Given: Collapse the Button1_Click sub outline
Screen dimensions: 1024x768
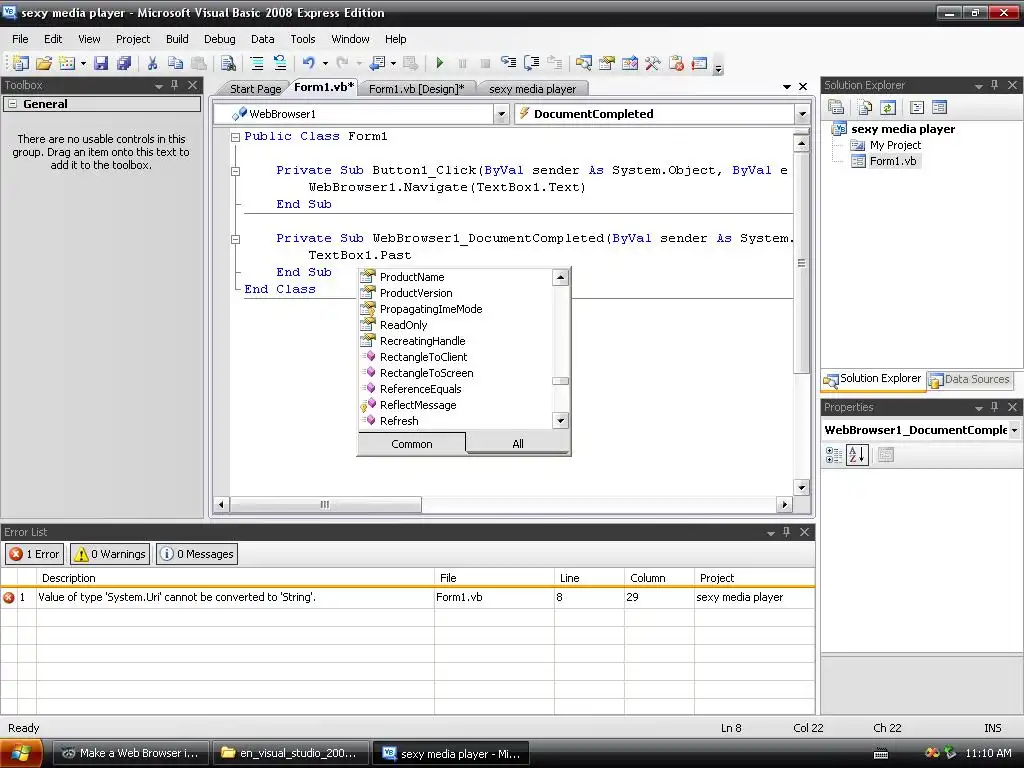Looking at the screenshot, I should (235, 171).
